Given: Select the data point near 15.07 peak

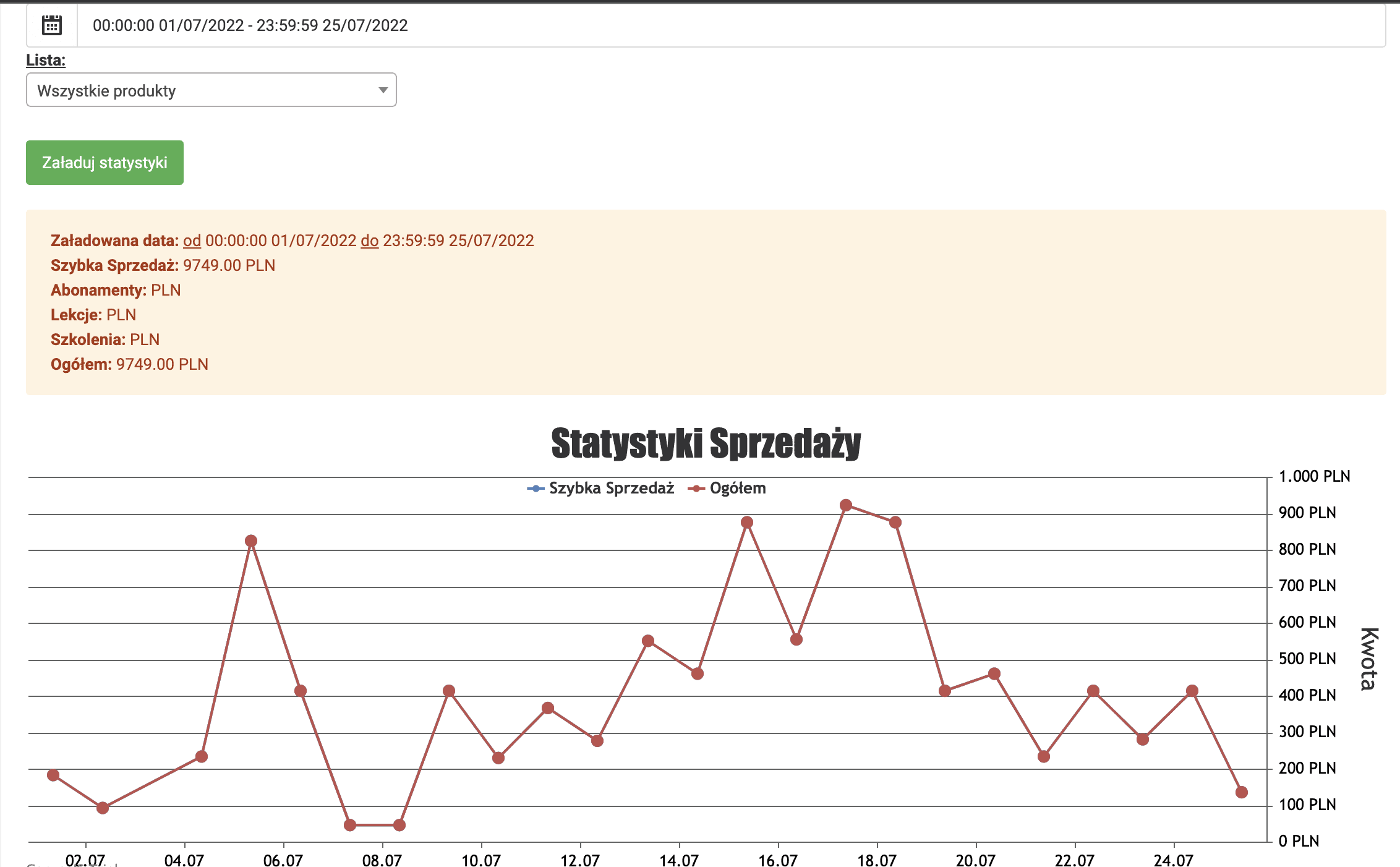Looking at the screenshot, I should [747, 523].
